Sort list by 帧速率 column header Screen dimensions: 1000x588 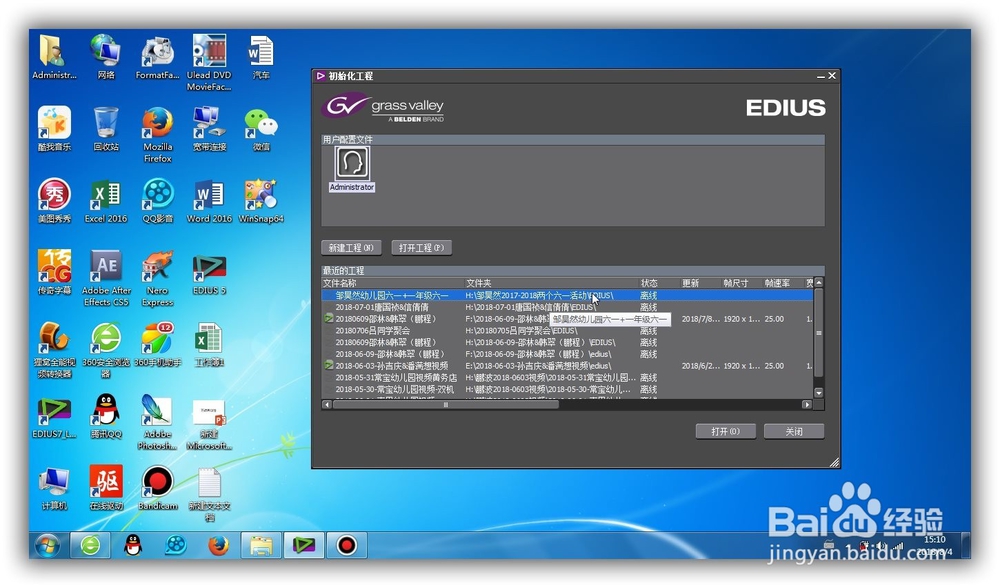pos(783,283)
